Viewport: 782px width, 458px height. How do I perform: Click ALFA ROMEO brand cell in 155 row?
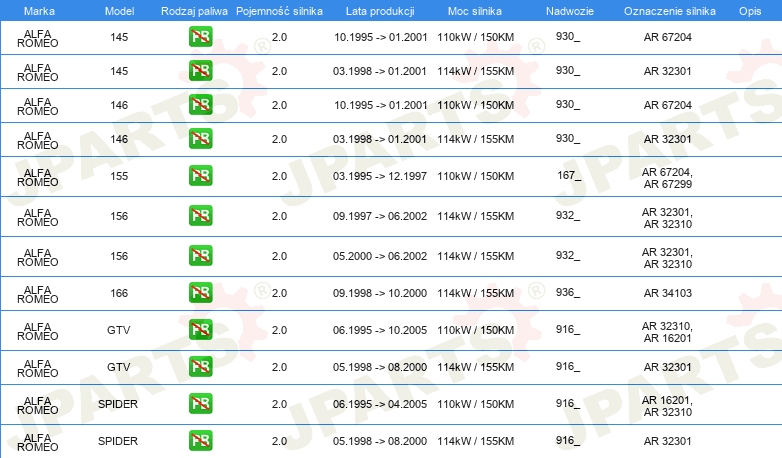tap(38, 178)
